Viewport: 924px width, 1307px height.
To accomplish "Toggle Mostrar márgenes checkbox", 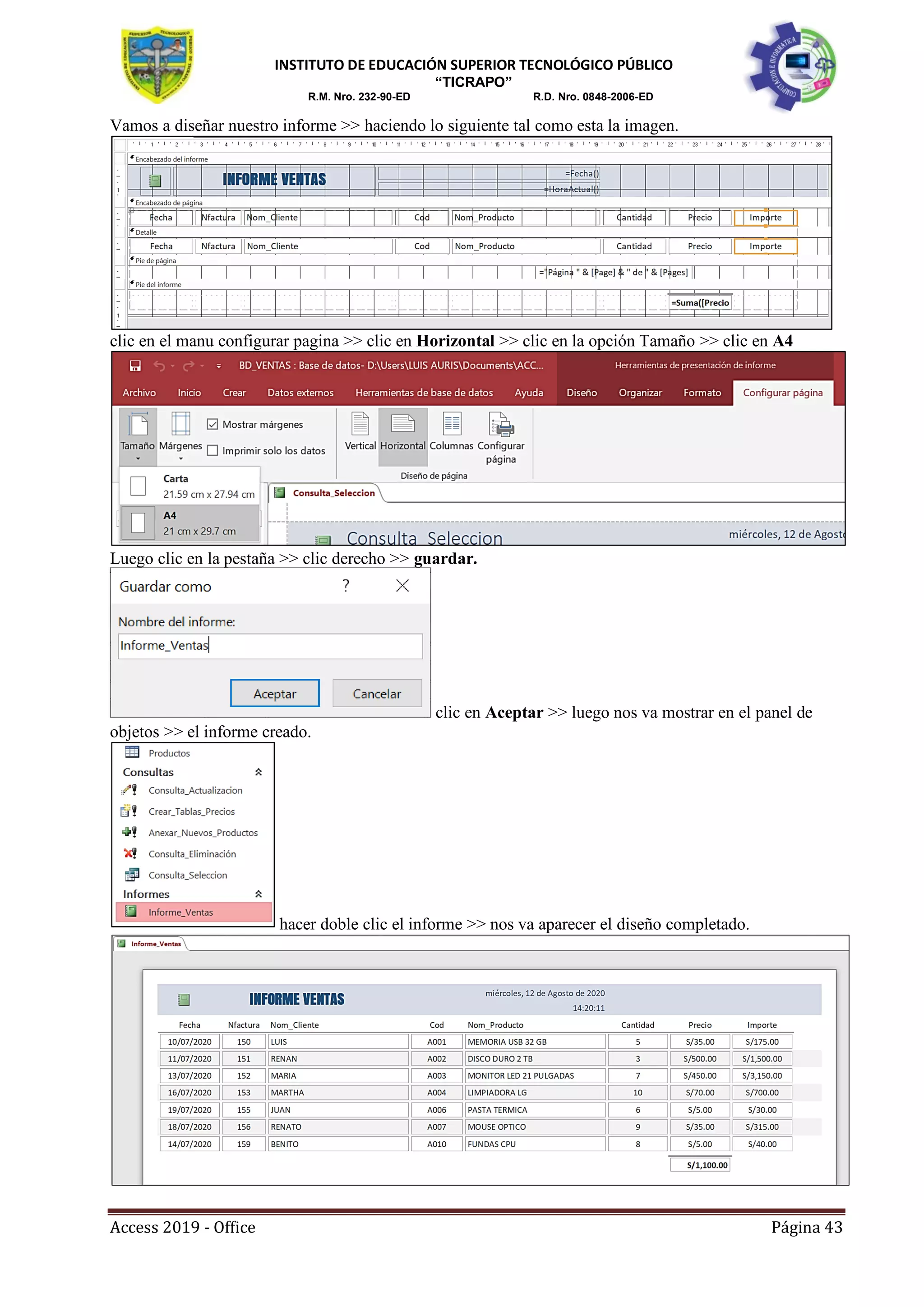I will (x=213, y=424).
